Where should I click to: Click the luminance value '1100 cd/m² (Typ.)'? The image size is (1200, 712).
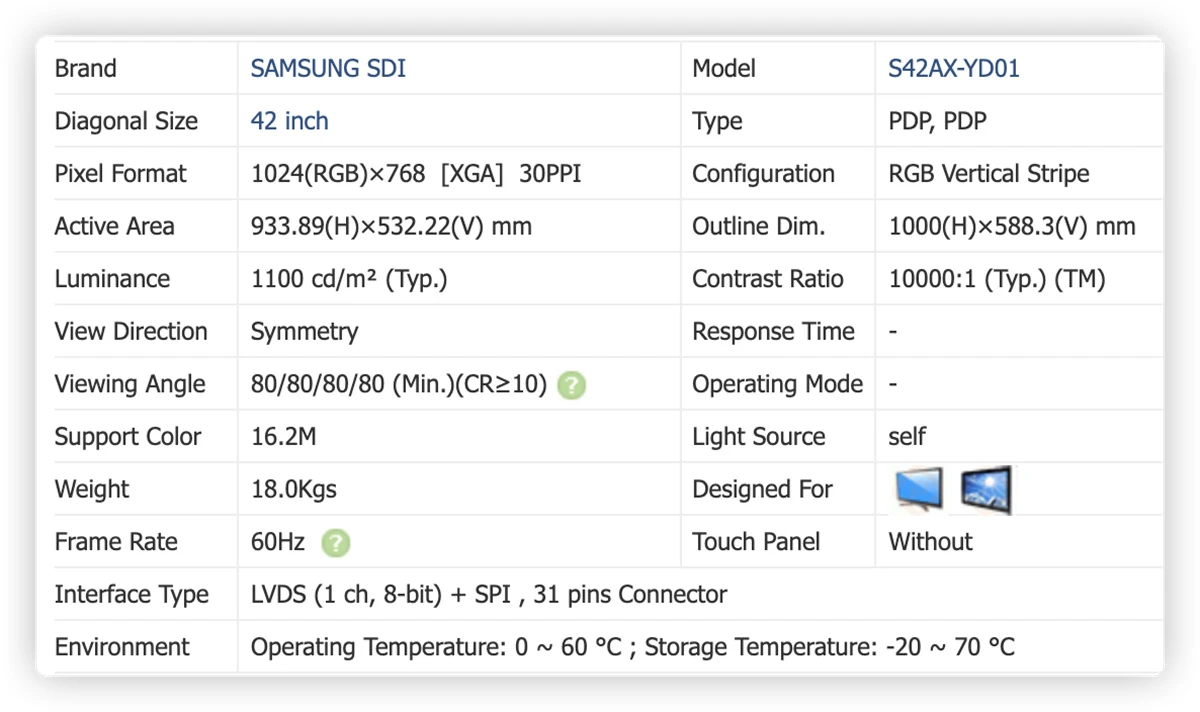[x=349, y=279]
